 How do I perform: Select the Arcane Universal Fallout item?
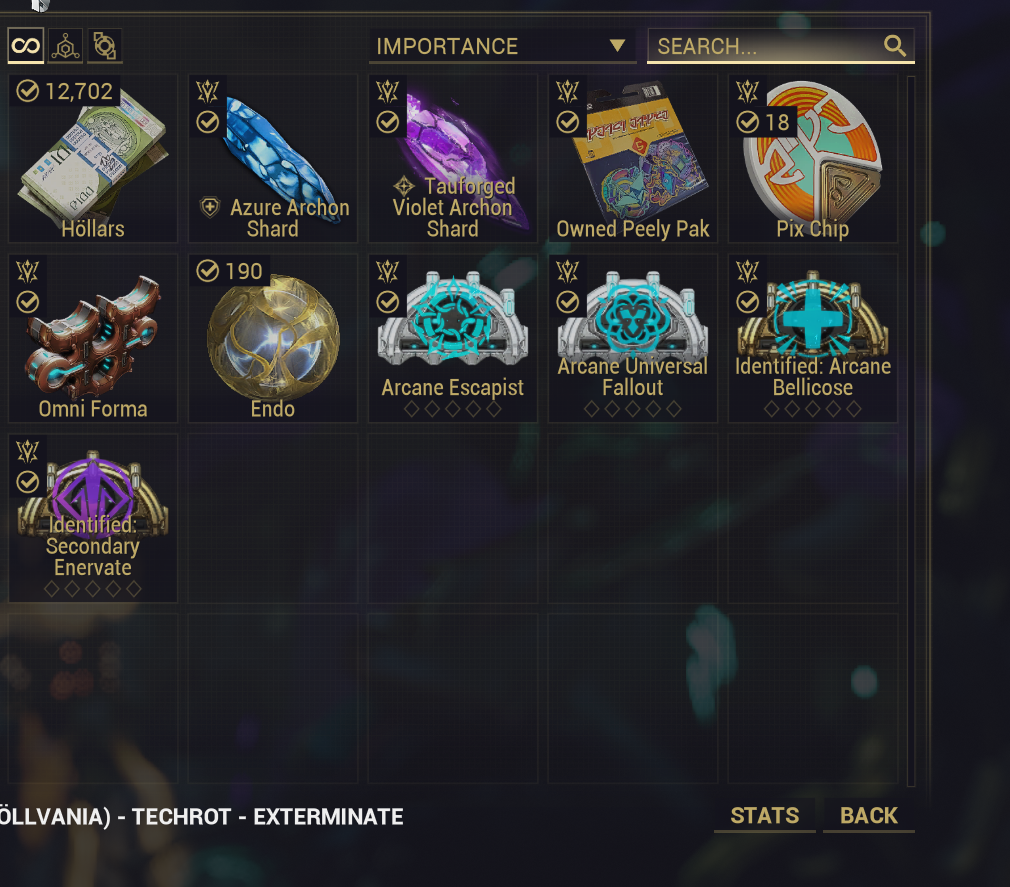[x=633, y=338]
